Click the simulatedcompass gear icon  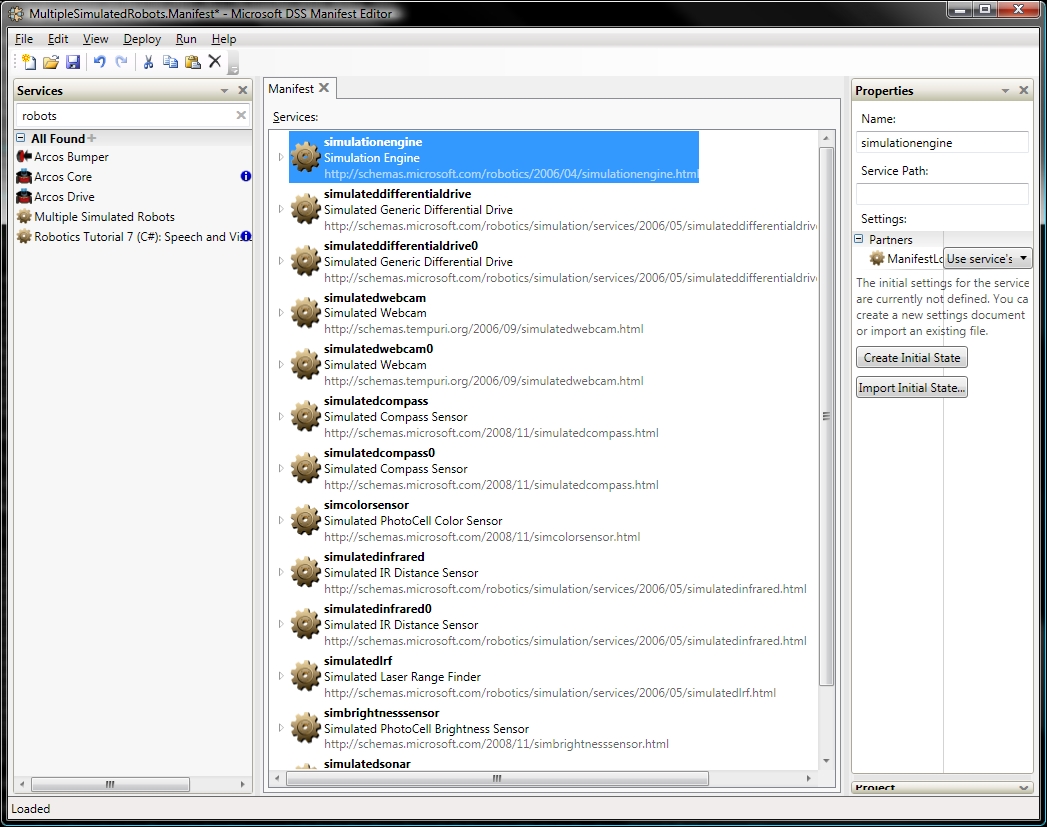click(306, 417)
